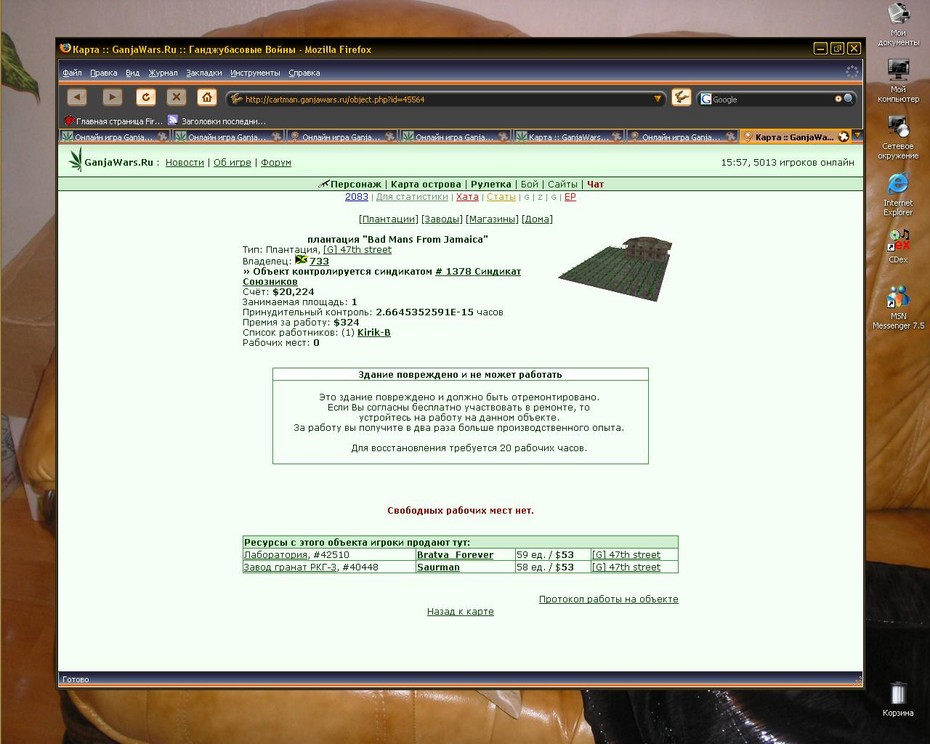Image resolution: width=930 pixels, height=744 pixels.
Task: Open owner '733' profile link
Action: pyautogui.click(x=319, y=261)
